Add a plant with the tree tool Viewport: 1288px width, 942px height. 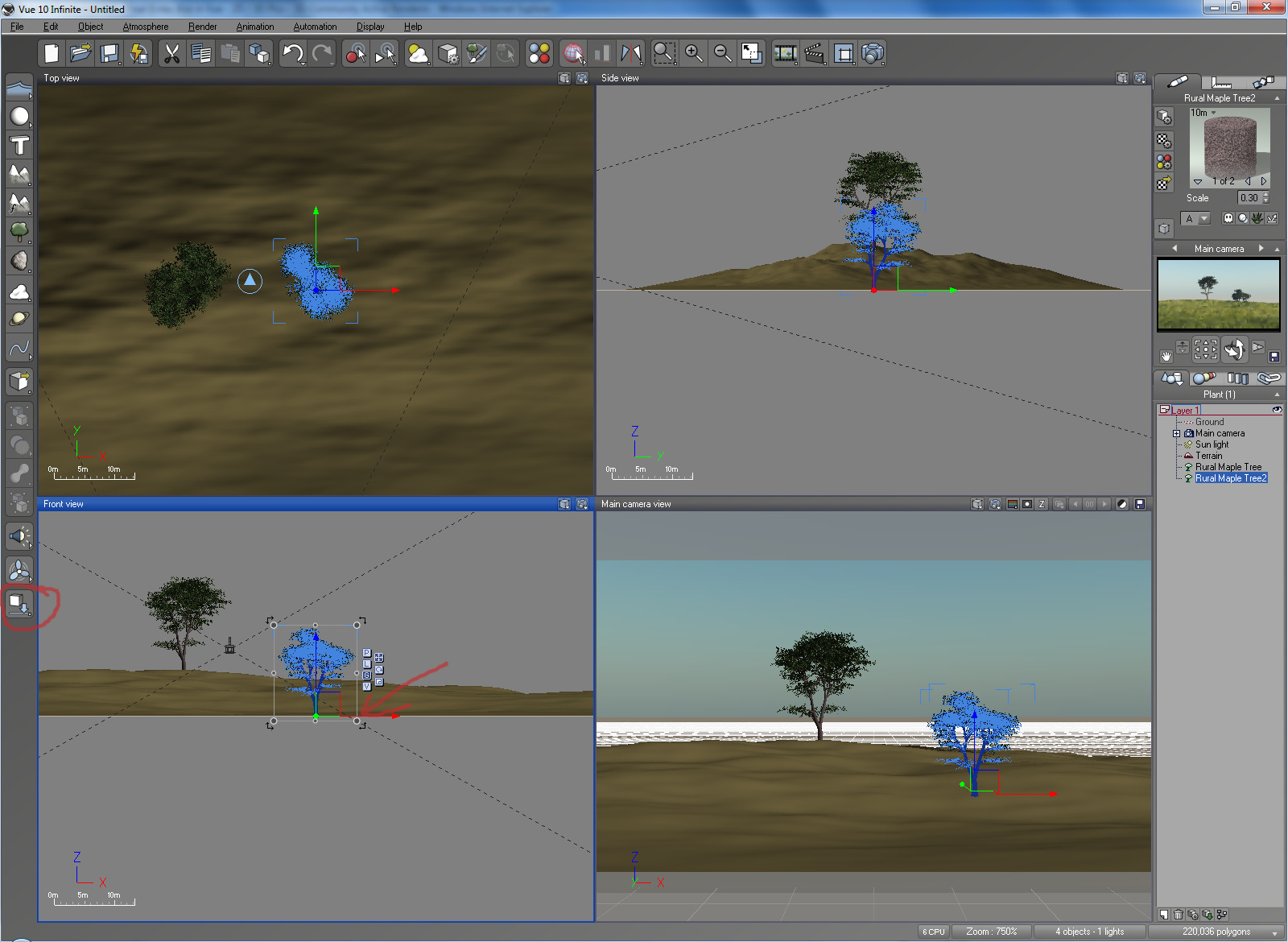tap(19, 232)
